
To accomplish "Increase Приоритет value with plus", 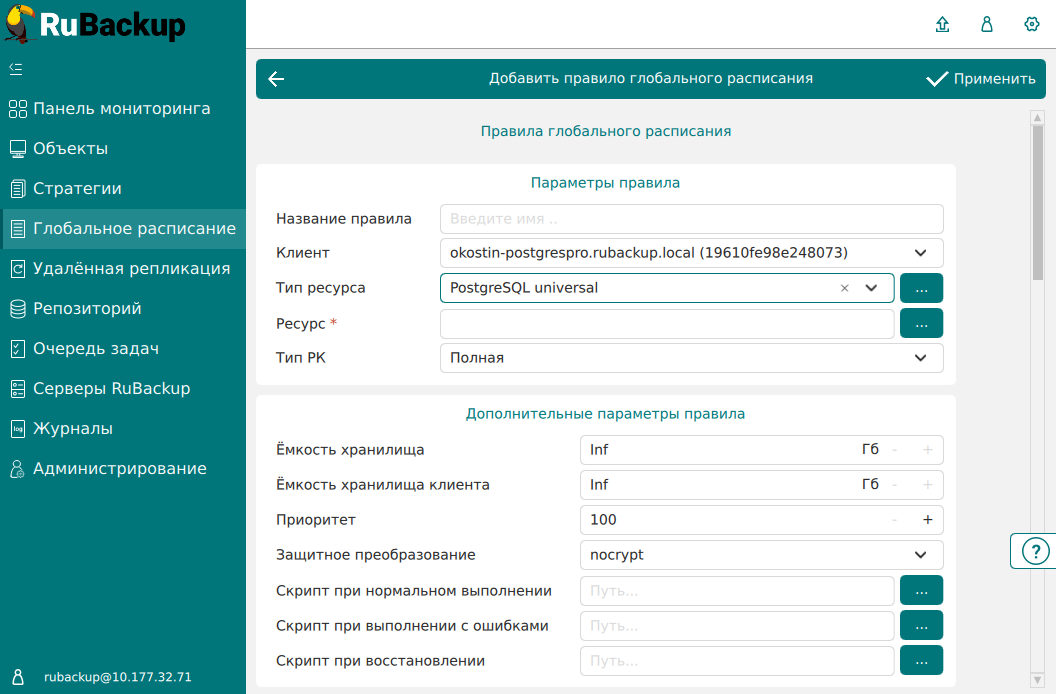I will click(927, 520).
